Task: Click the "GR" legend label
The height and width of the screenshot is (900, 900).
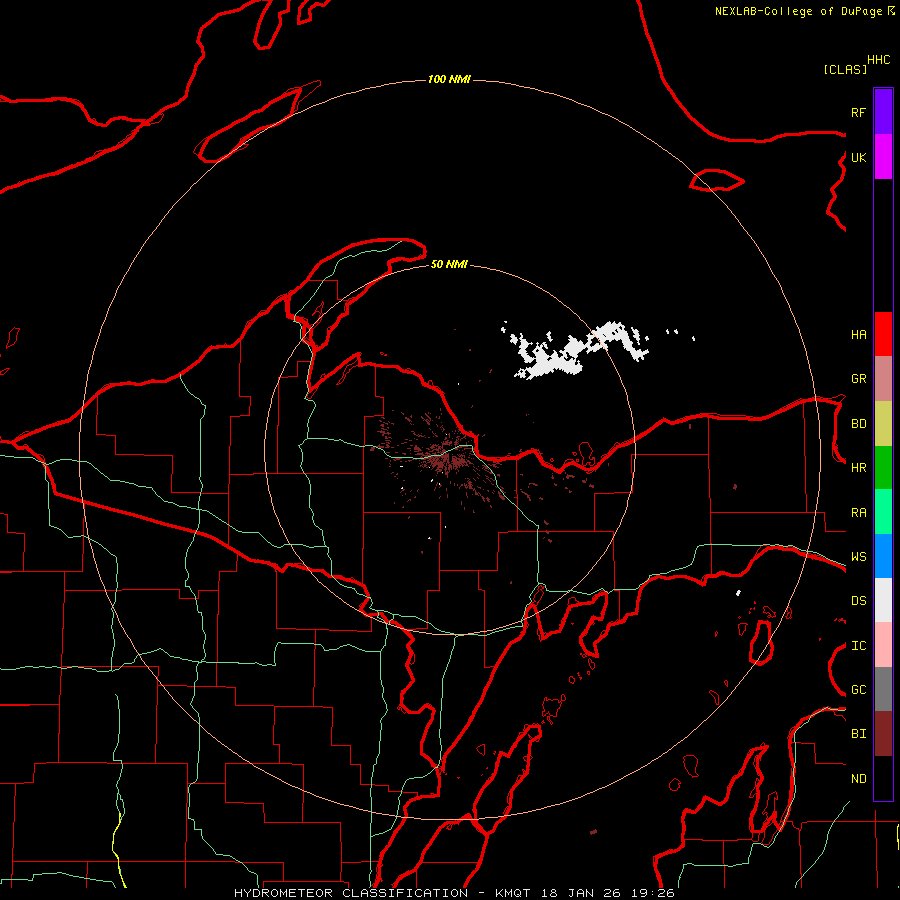Action: coord(858,379)
